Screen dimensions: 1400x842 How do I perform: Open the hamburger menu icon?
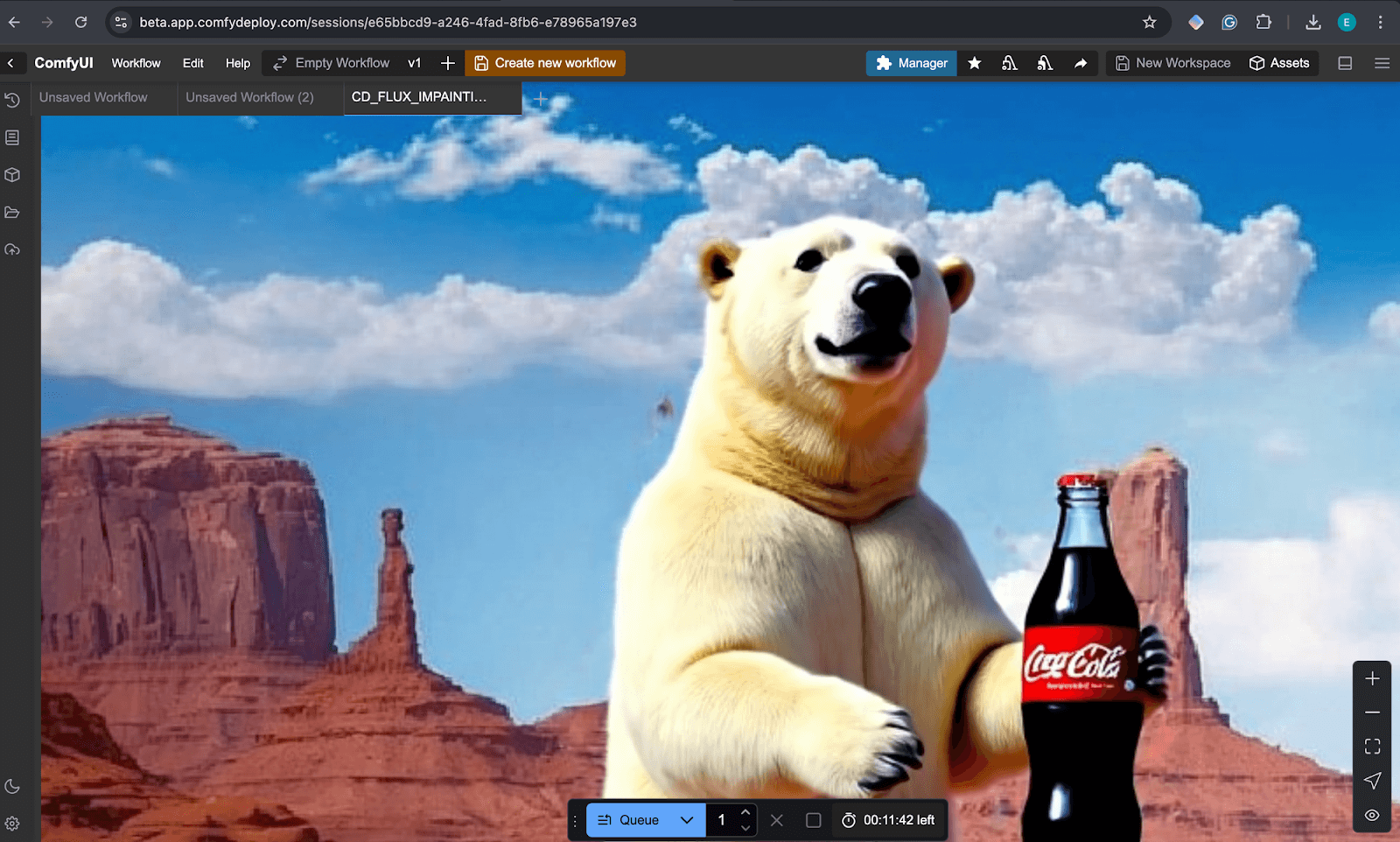pos(1382,63)
